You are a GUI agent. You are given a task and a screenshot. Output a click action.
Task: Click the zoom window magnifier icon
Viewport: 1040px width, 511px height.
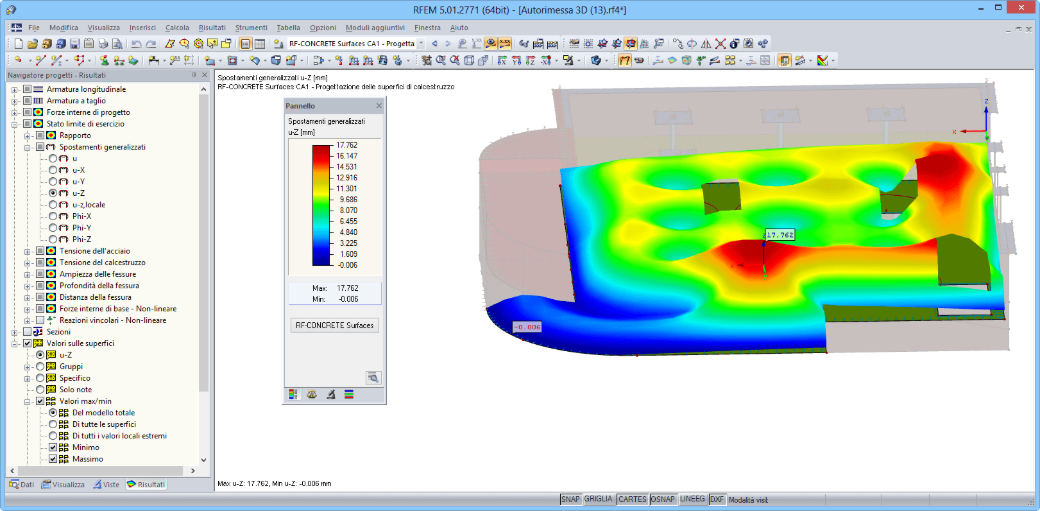click(x=440, y=61)
